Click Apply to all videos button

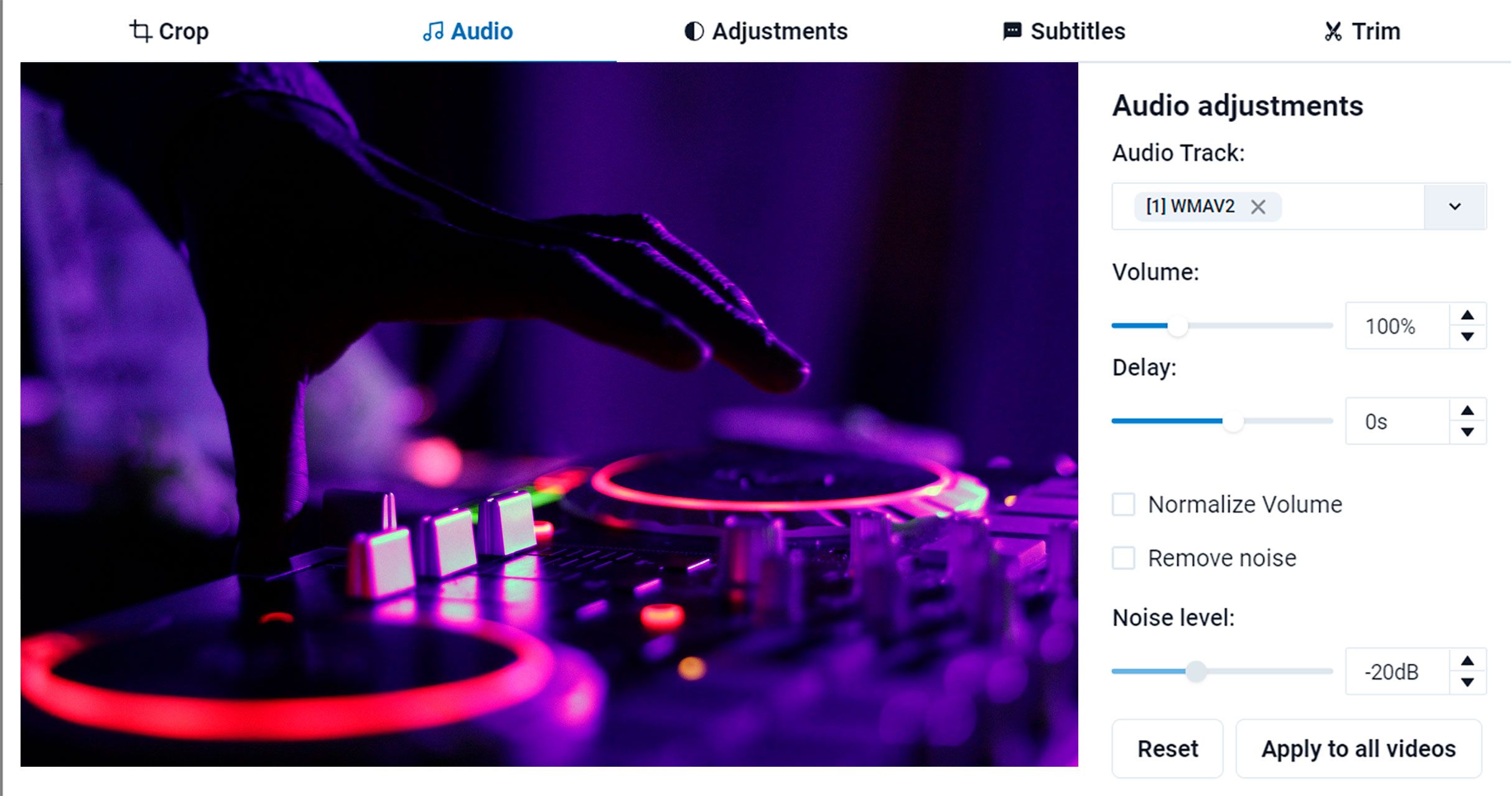[1360, 748]
